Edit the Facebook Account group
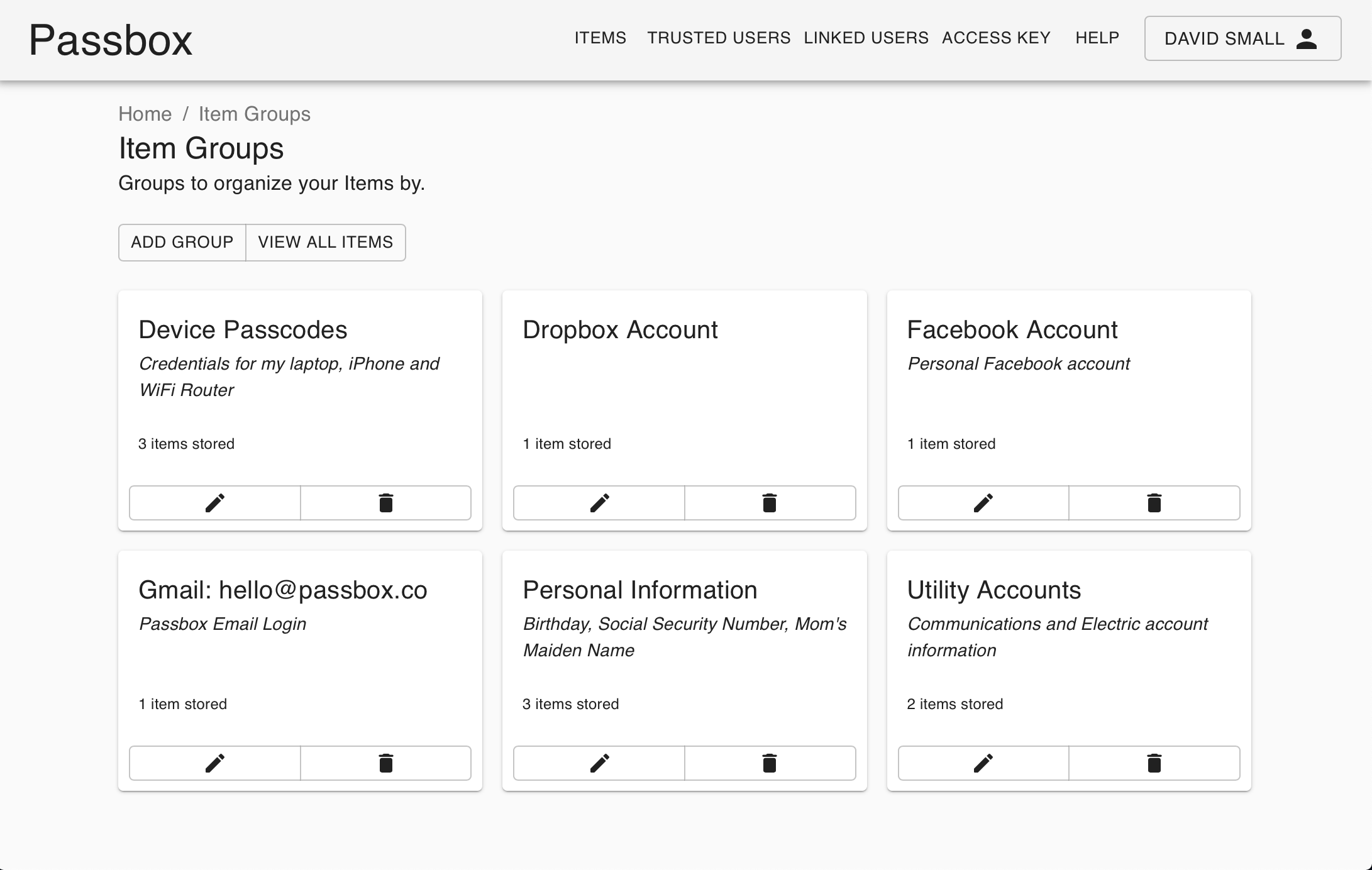 click(983, 503)
